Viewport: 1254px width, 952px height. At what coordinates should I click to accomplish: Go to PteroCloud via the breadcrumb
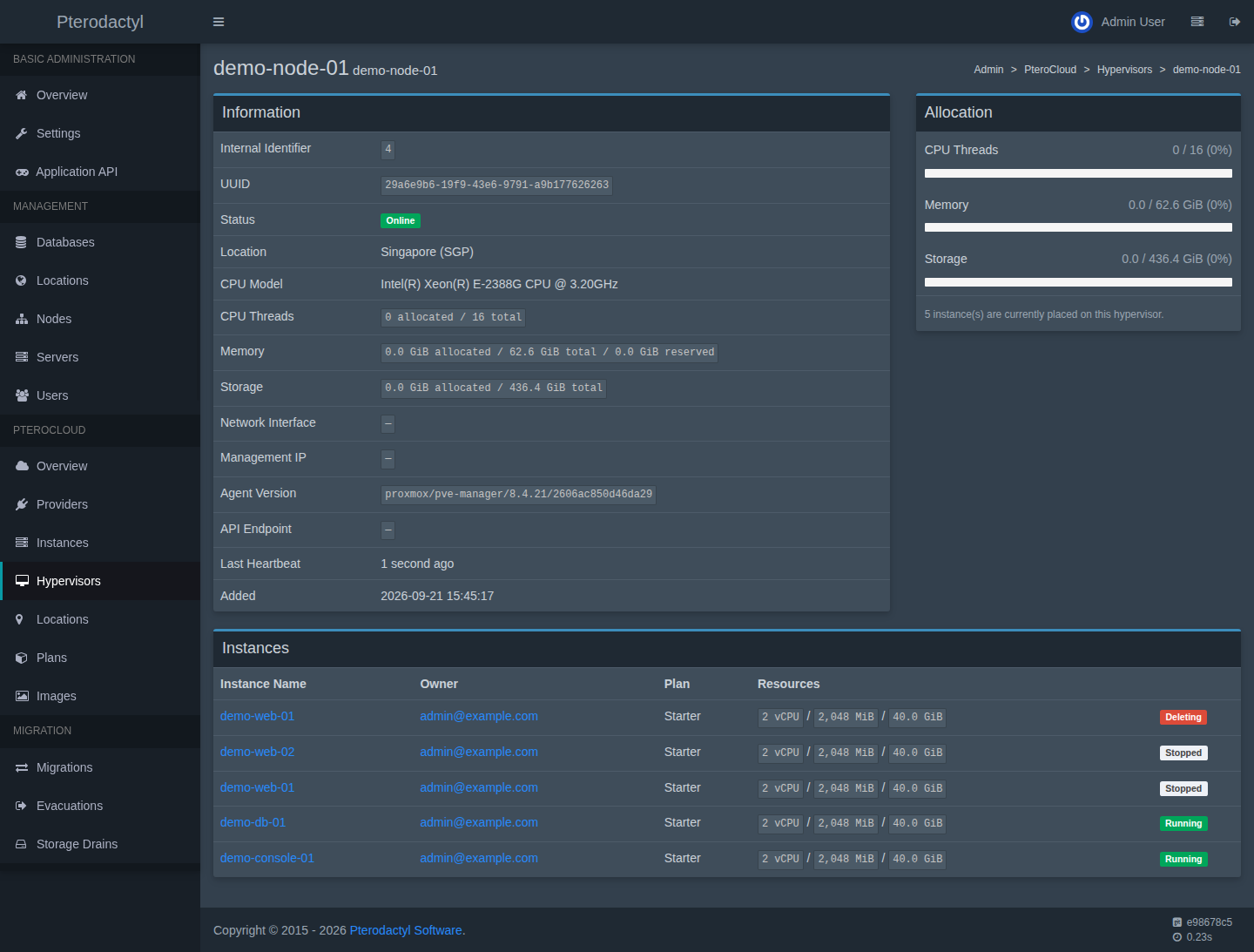click(x=1050, y=70)
